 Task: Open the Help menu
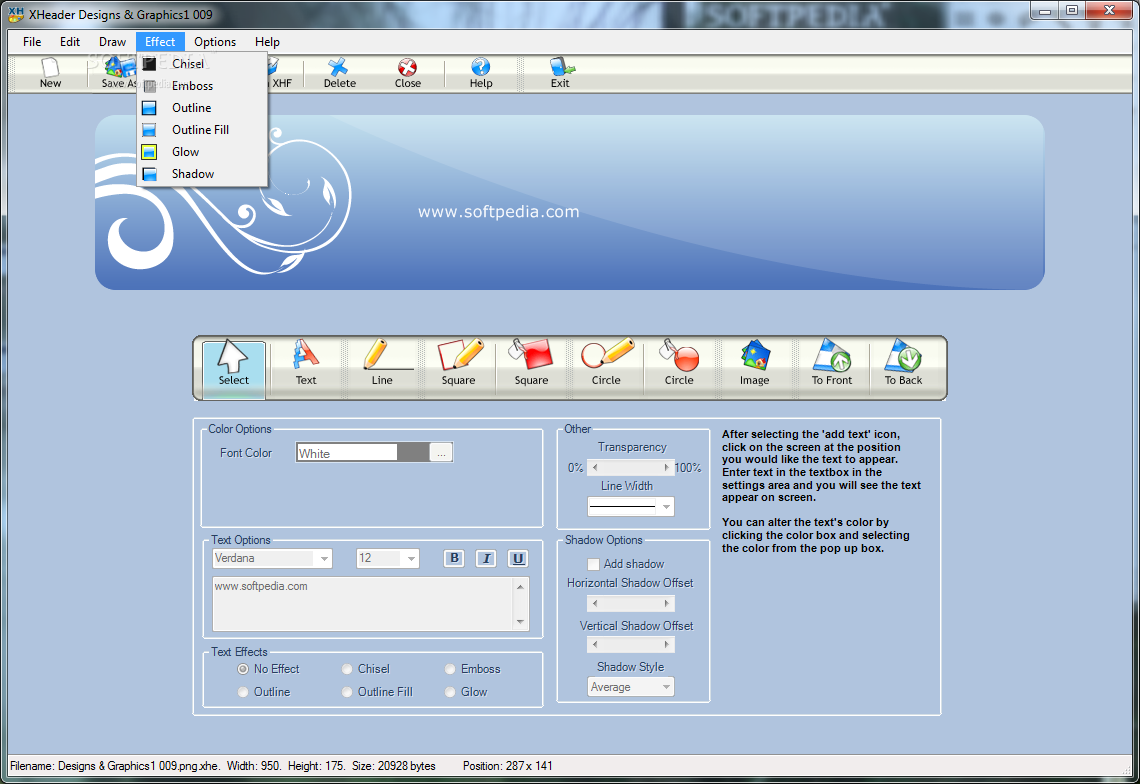[x=267, y=42]
